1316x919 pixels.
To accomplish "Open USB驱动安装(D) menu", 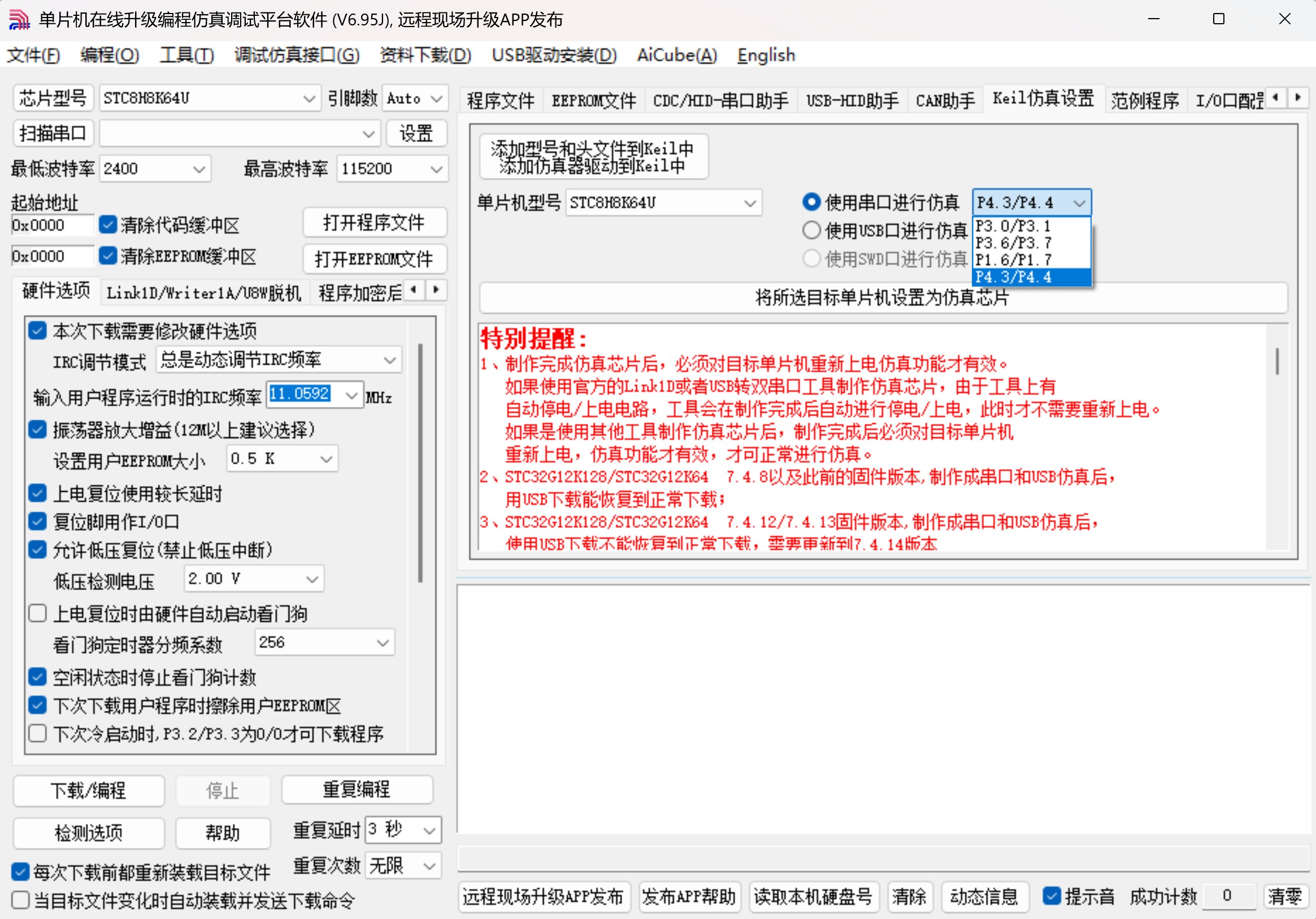I will 554,55.
